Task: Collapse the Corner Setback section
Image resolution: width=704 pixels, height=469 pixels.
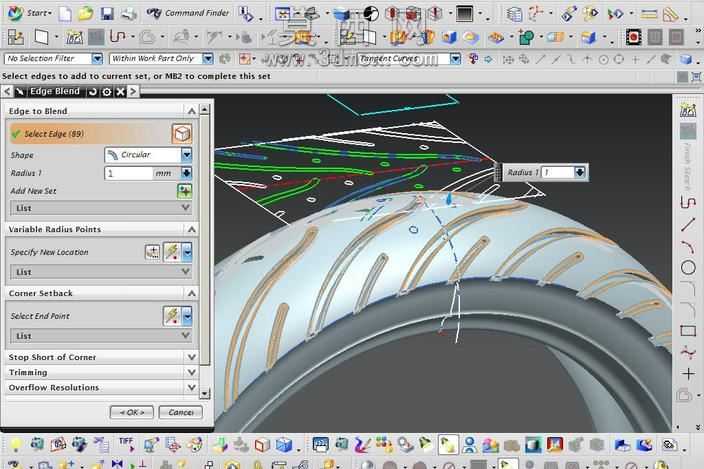Action: pos(192,293)
